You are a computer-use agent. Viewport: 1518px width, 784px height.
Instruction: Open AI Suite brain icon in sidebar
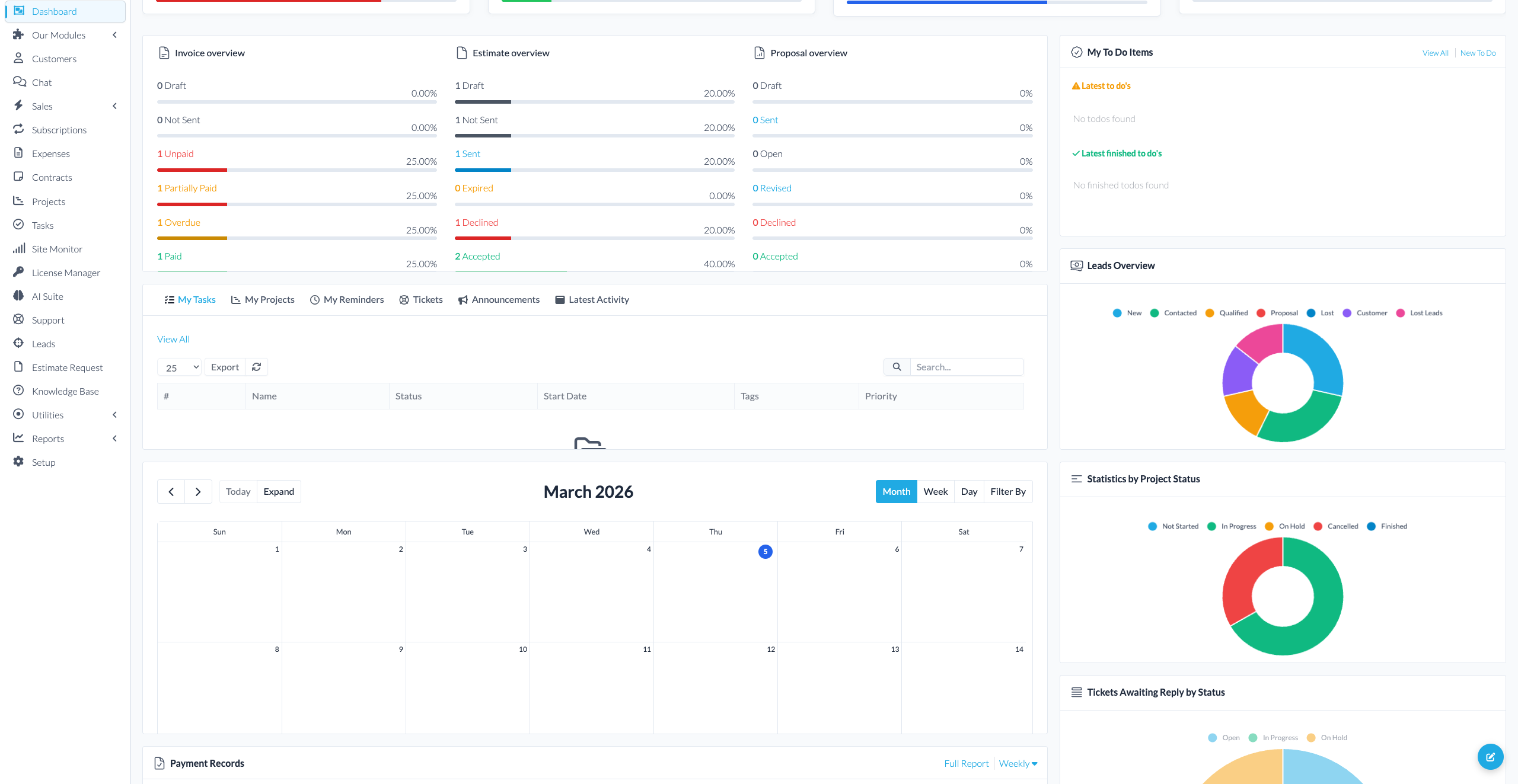19,296
